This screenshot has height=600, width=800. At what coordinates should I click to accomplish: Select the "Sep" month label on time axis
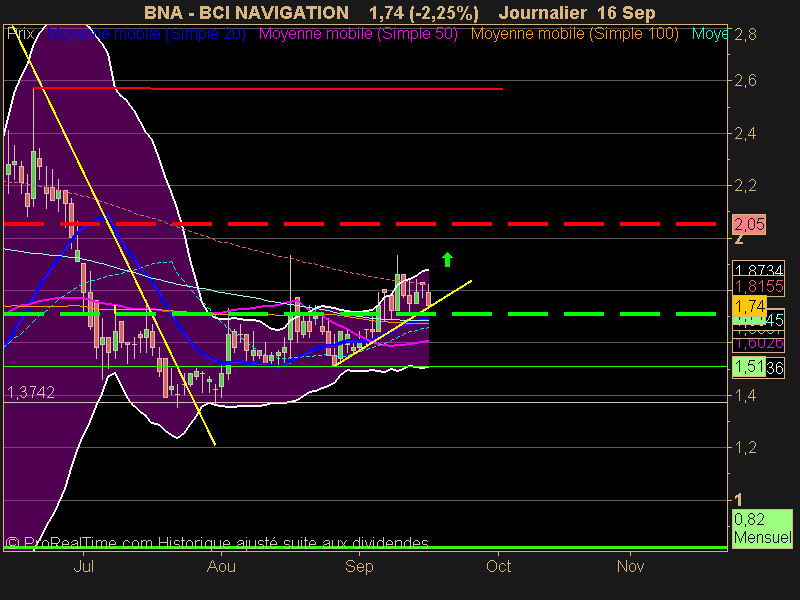(359, 566)
